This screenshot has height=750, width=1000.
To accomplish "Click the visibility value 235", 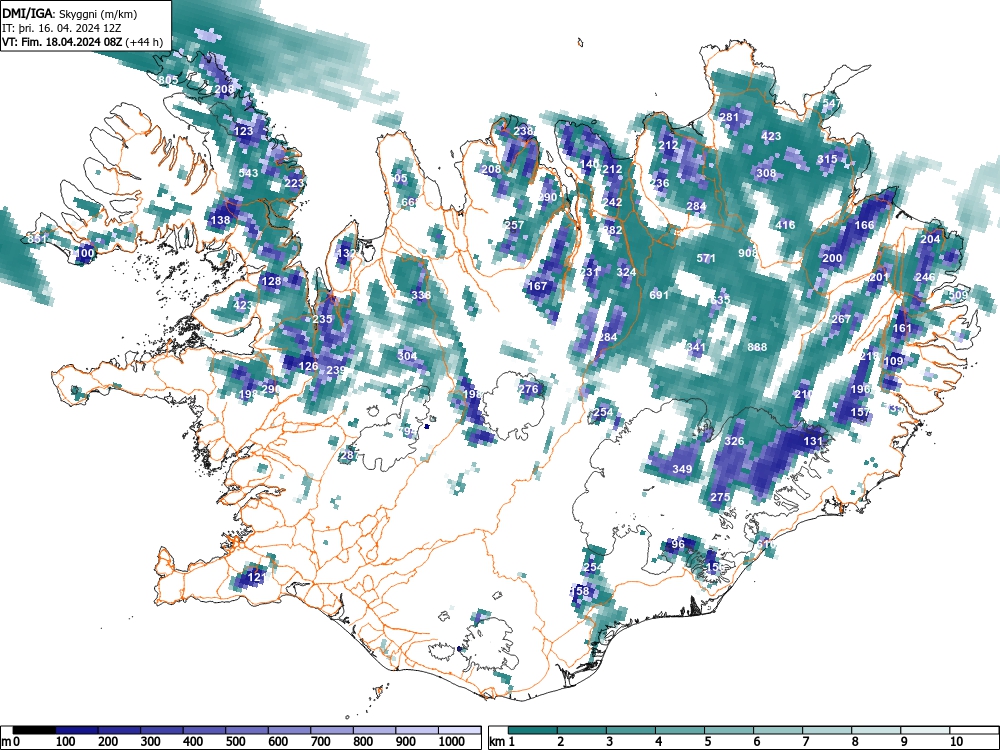I will coord(323,319).
